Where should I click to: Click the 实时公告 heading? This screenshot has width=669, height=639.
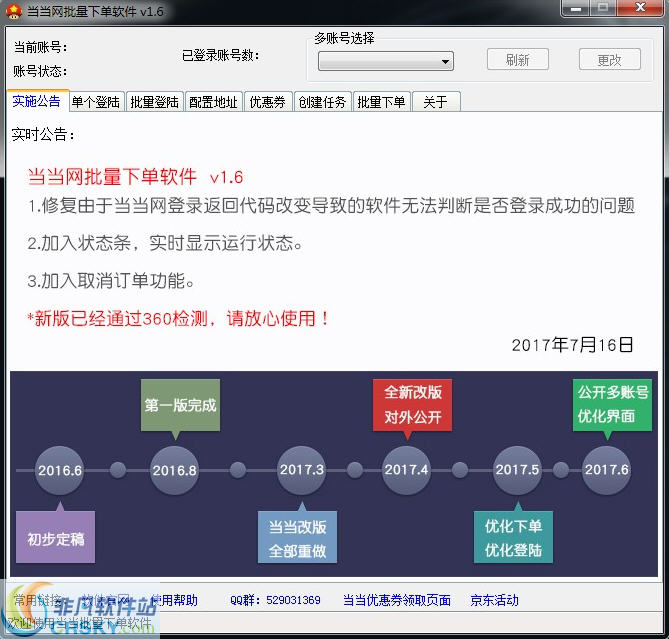pyautogui.click(x=43, y=135)
